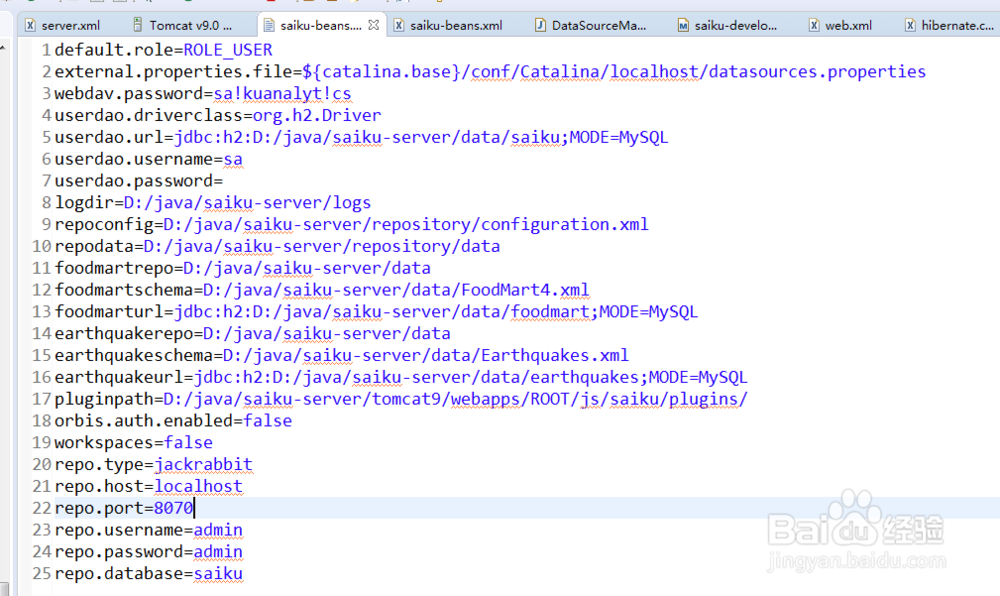Click the port value 8070
The width and height of the screenshot is (1000, 596).
click(x=173, y=508)
